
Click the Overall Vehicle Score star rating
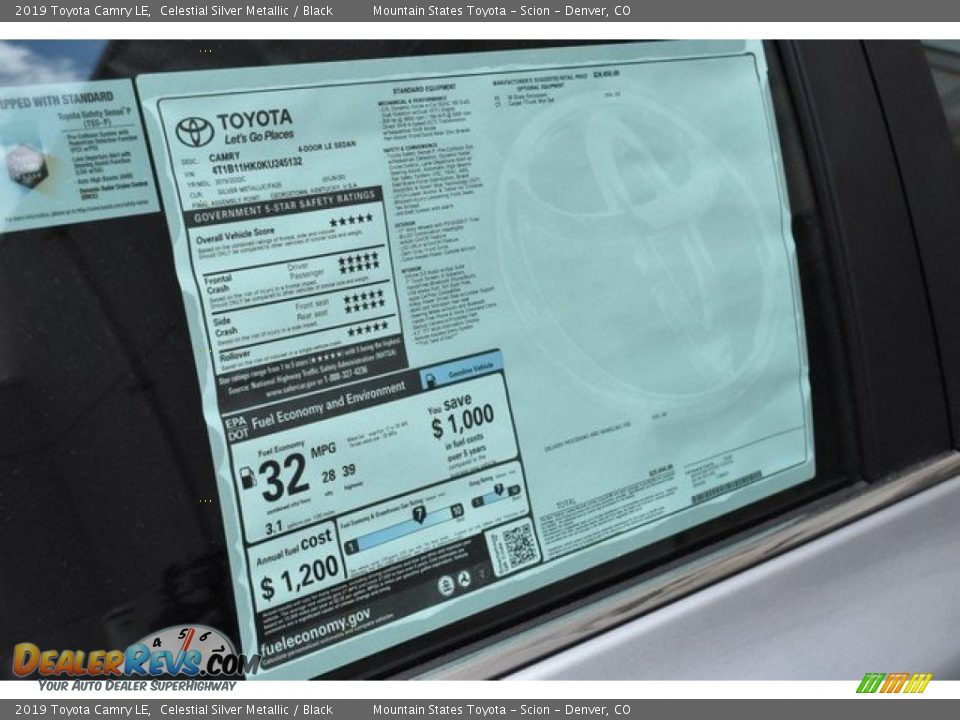tap(350, 221)
